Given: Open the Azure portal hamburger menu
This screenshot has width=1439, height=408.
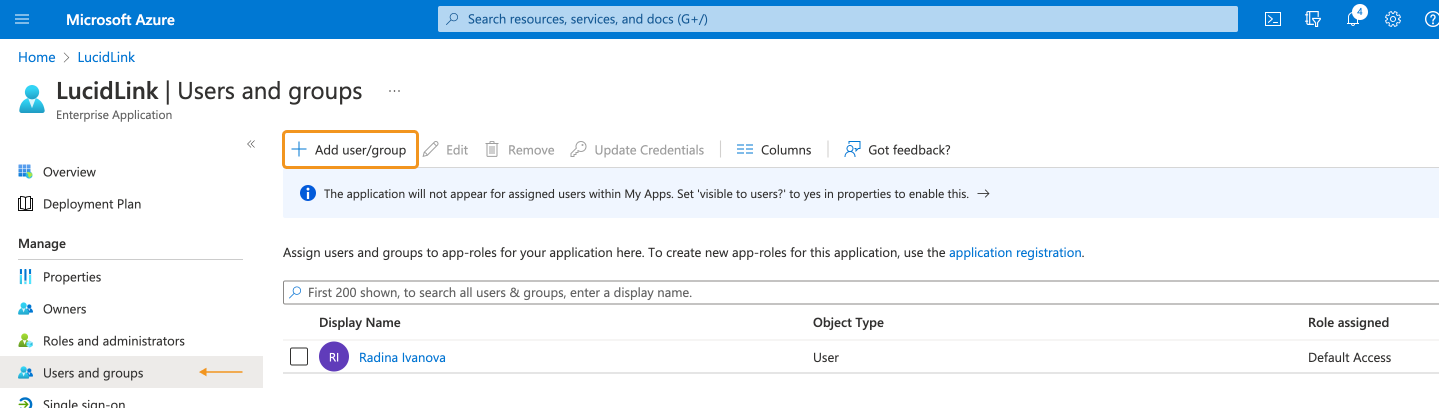Looking at the screenshot, I should coord(23,19).
